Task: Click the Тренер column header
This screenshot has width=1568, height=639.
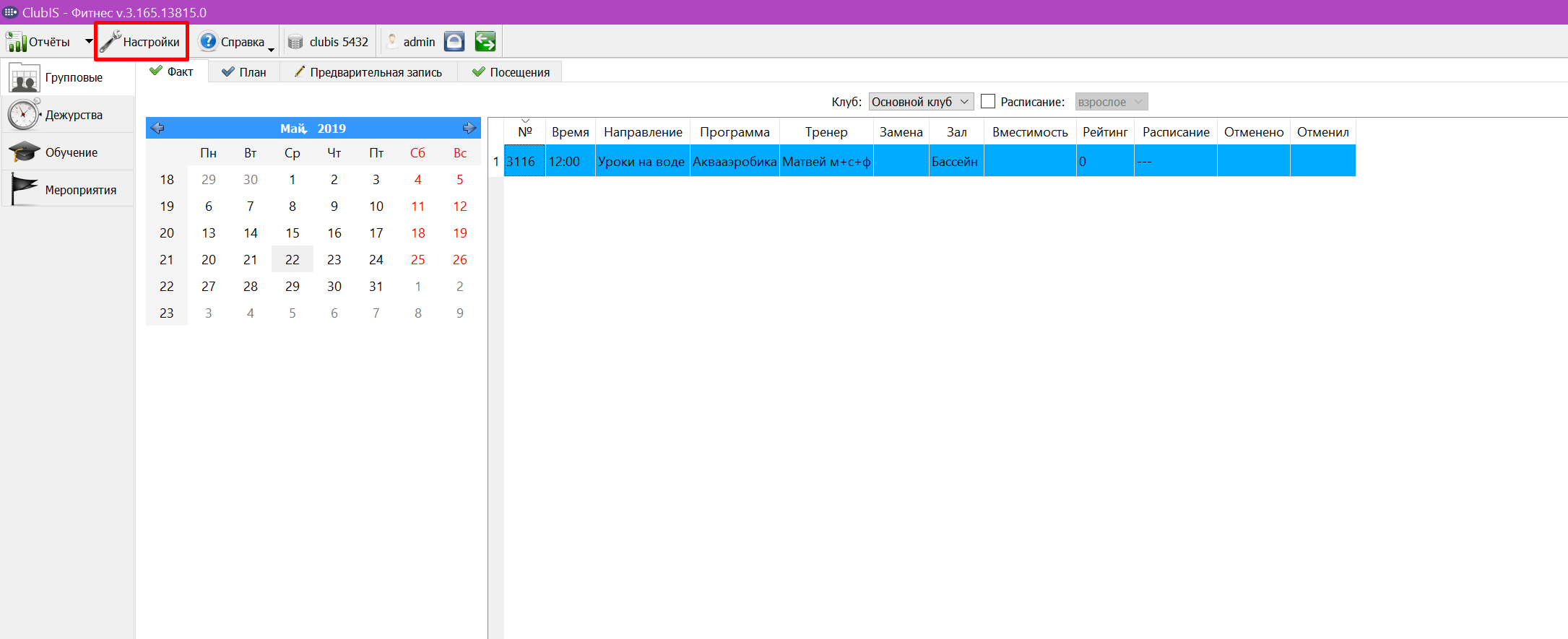Action: (x=826, y=131)
